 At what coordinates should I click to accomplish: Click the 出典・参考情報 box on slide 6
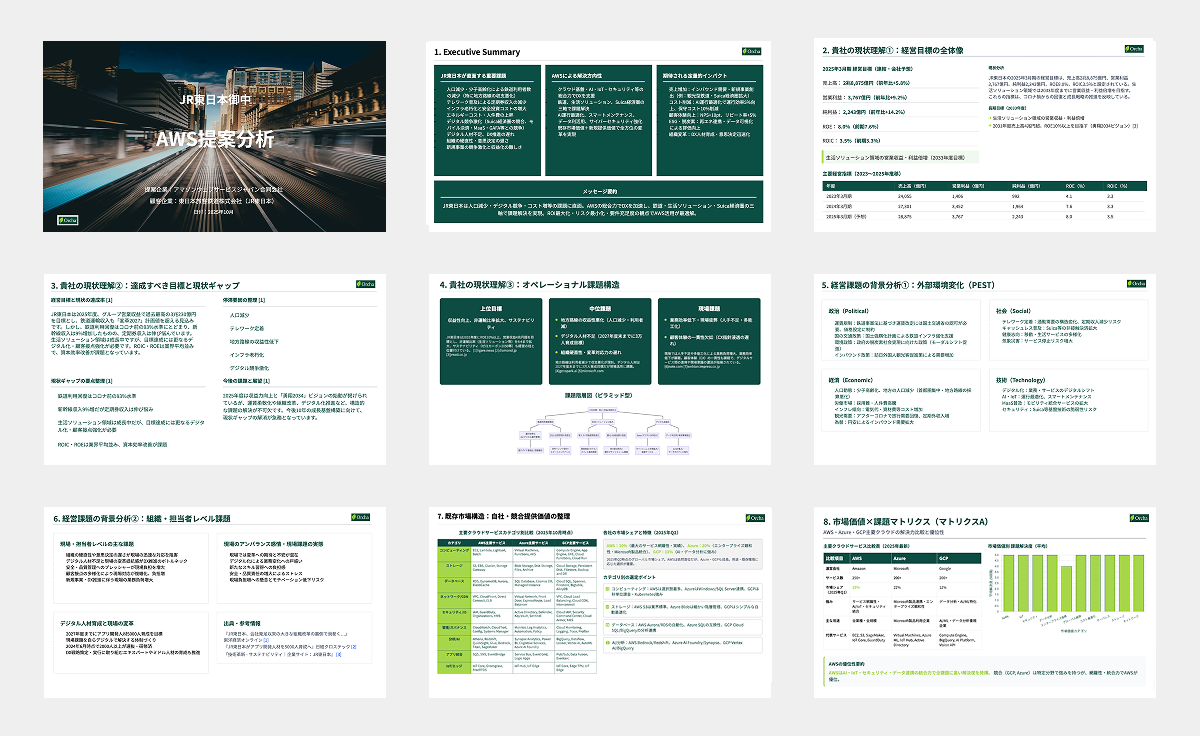click(x=295, y=636)
